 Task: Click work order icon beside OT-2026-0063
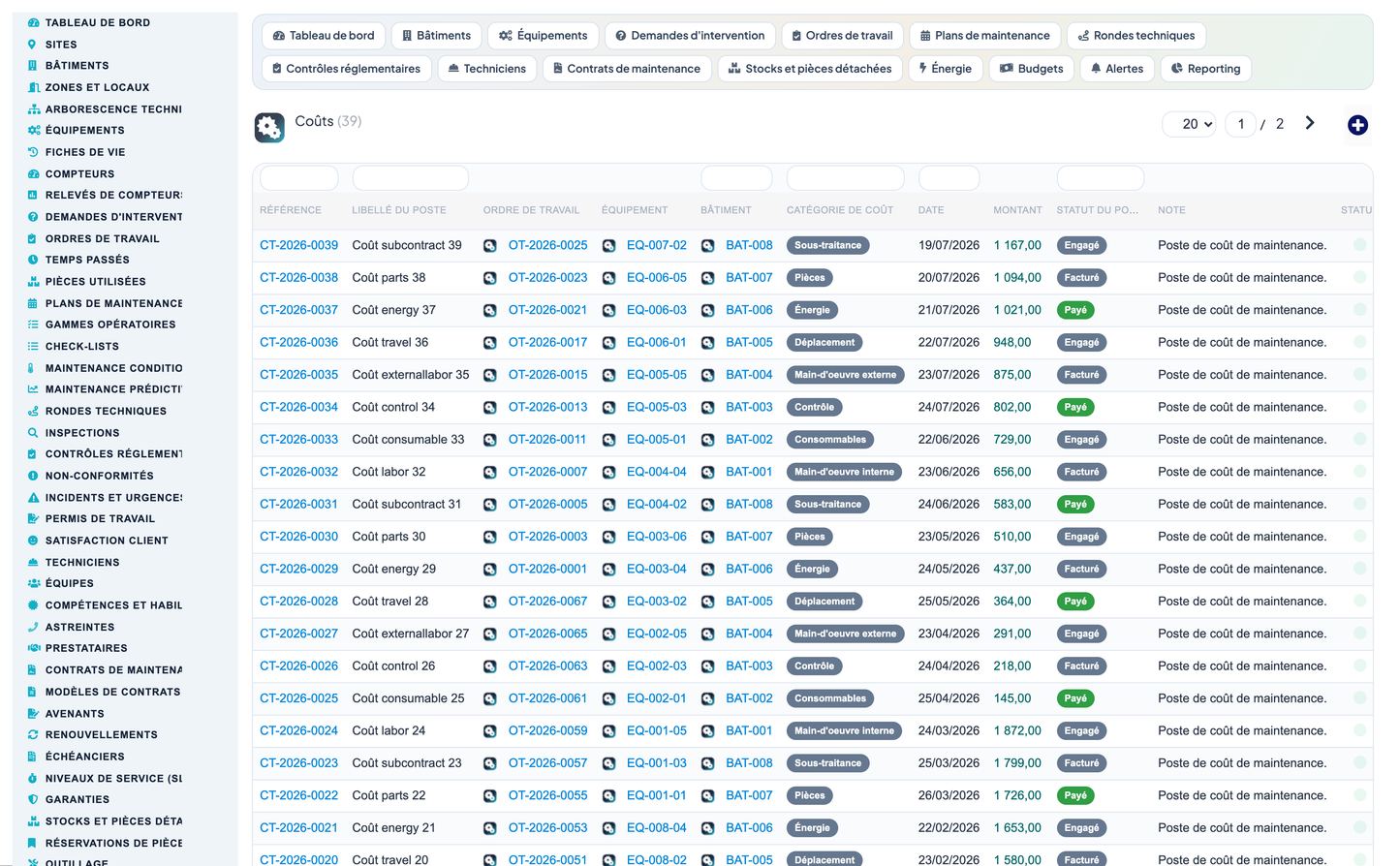pos(490,666)
